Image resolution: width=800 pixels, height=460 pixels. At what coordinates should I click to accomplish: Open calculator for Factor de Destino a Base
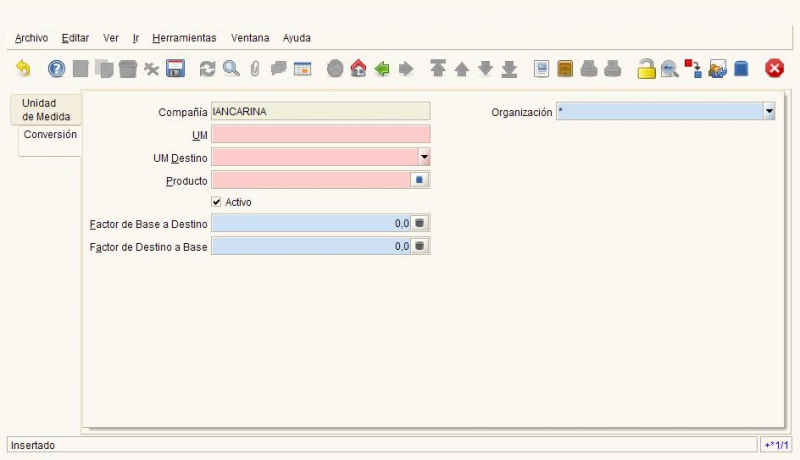pos(421,246)
